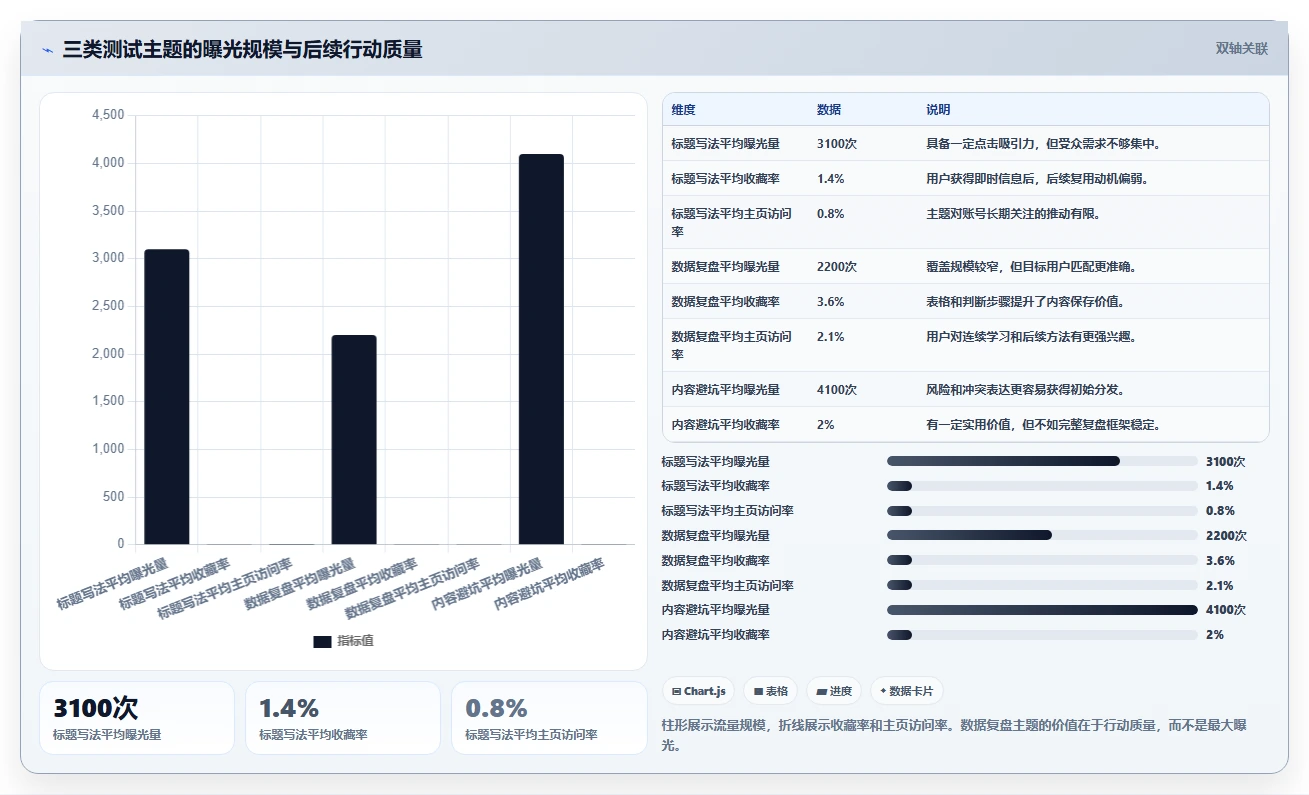Screen dimensions: 1309x795
Task: Click the note 用户对连续学习和后续方法有更强兴趣。
Action: 1031,337
